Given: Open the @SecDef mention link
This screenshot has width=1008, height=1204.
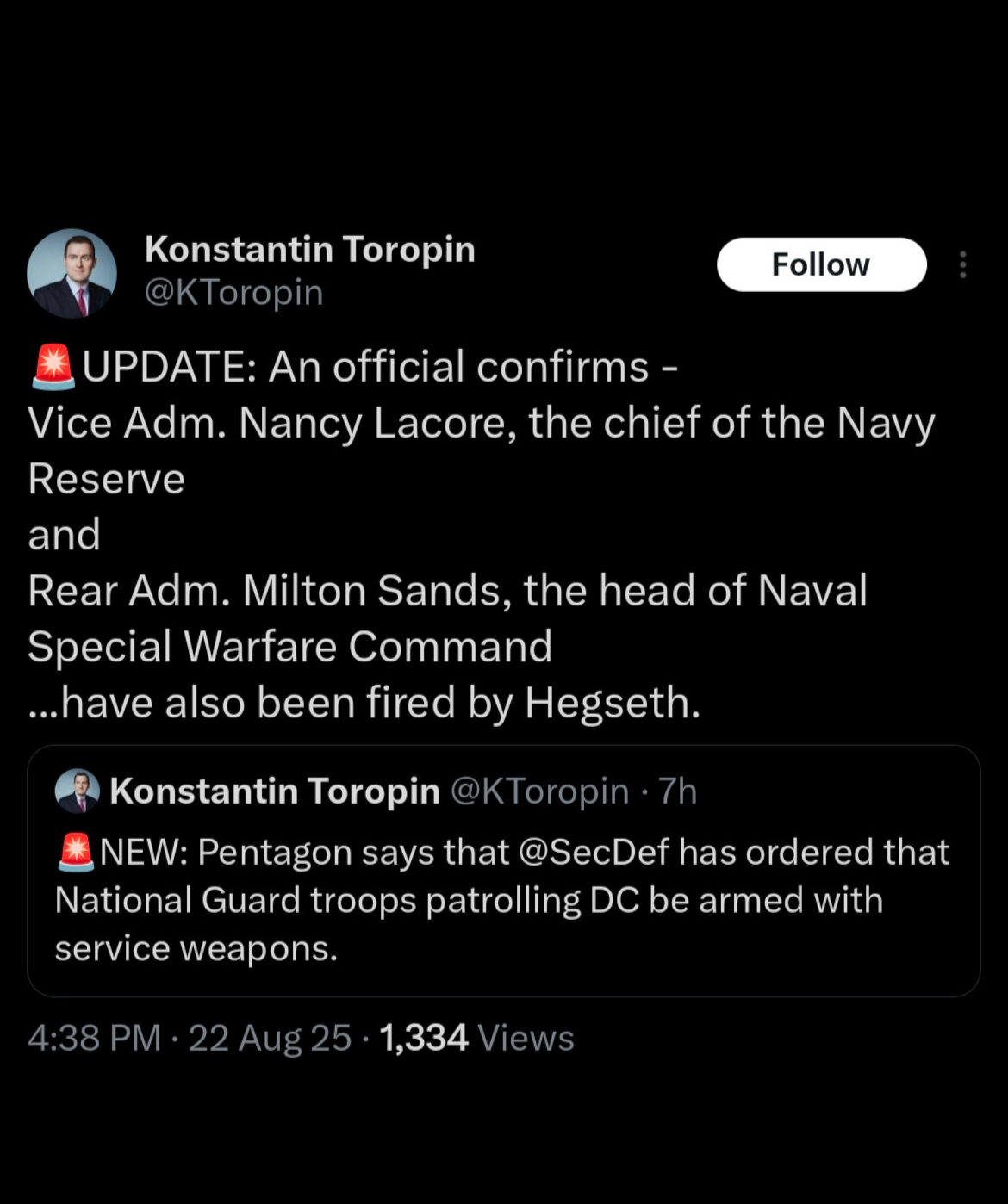Looking at the screenshot, I should point(594,852).
